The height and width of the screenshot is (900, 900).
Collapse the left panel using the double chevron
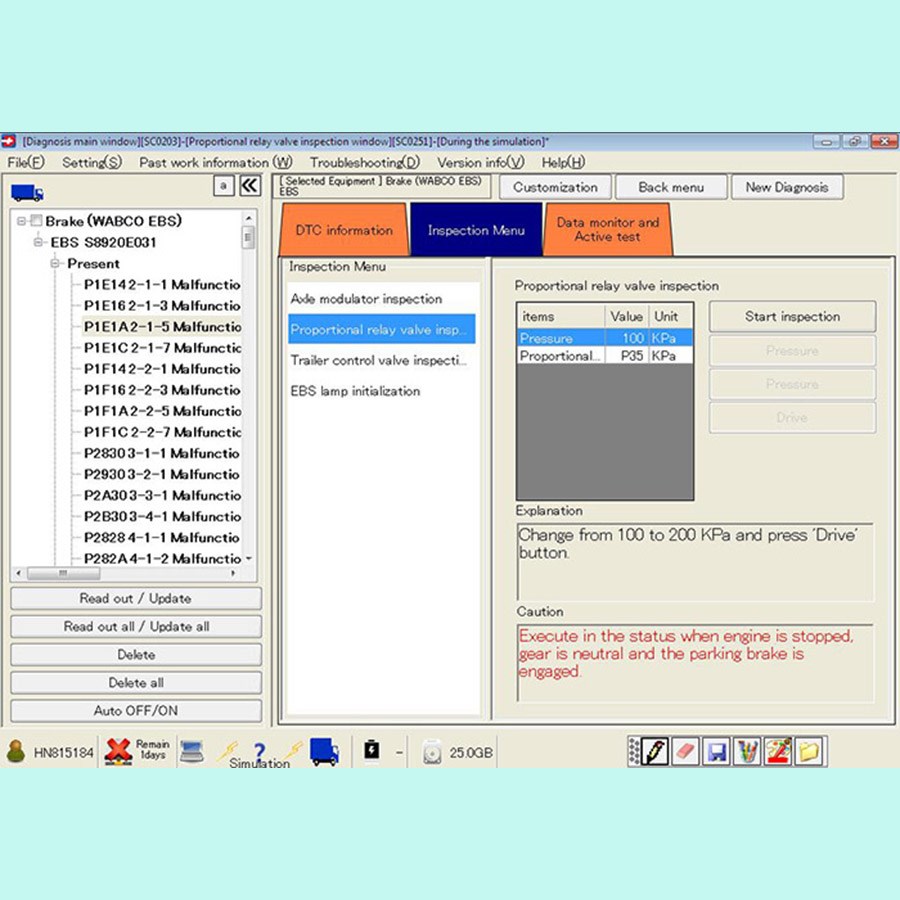click(250, 186)
